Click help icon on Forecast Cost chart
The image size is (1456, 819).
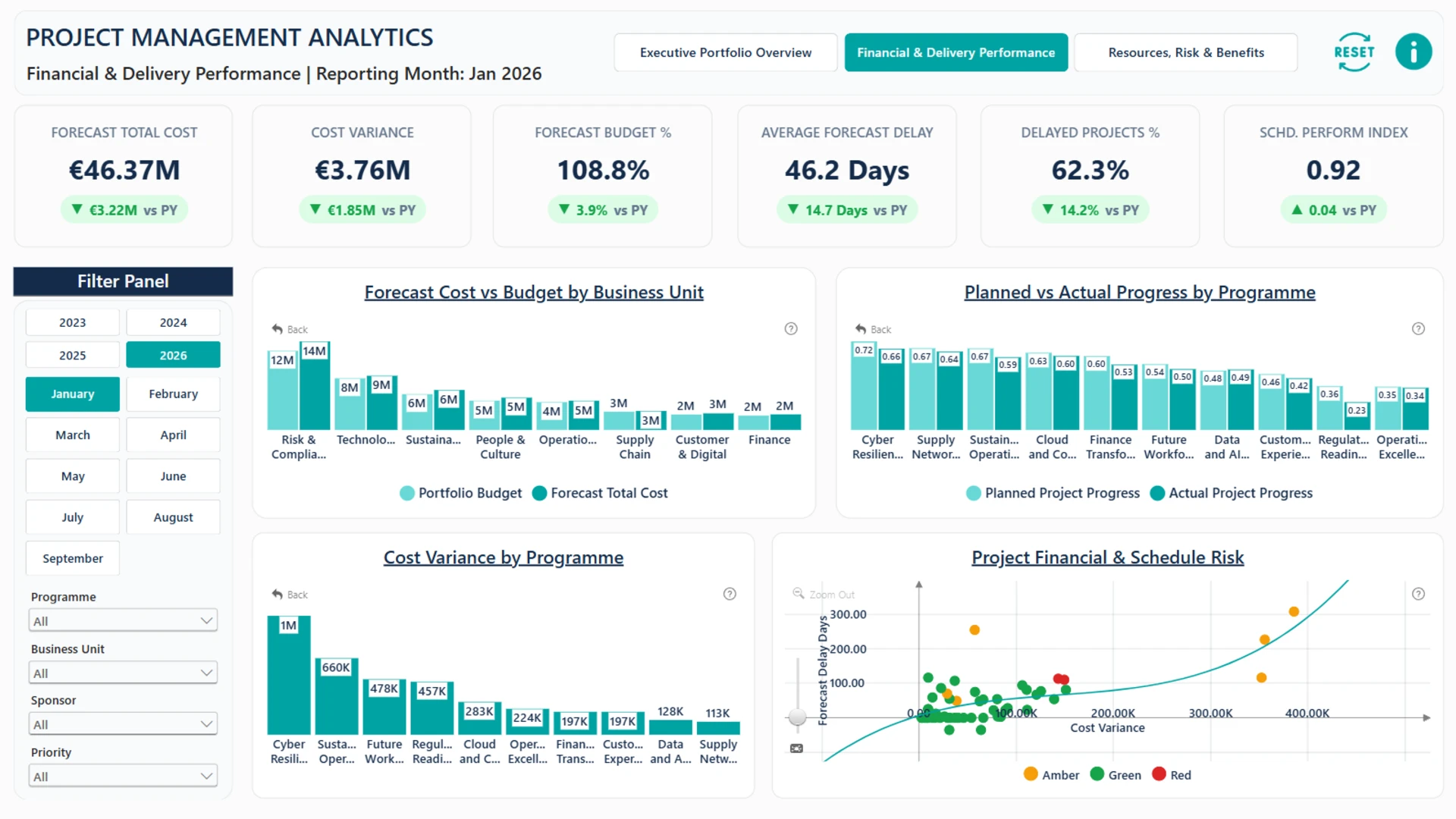[791, 328]
